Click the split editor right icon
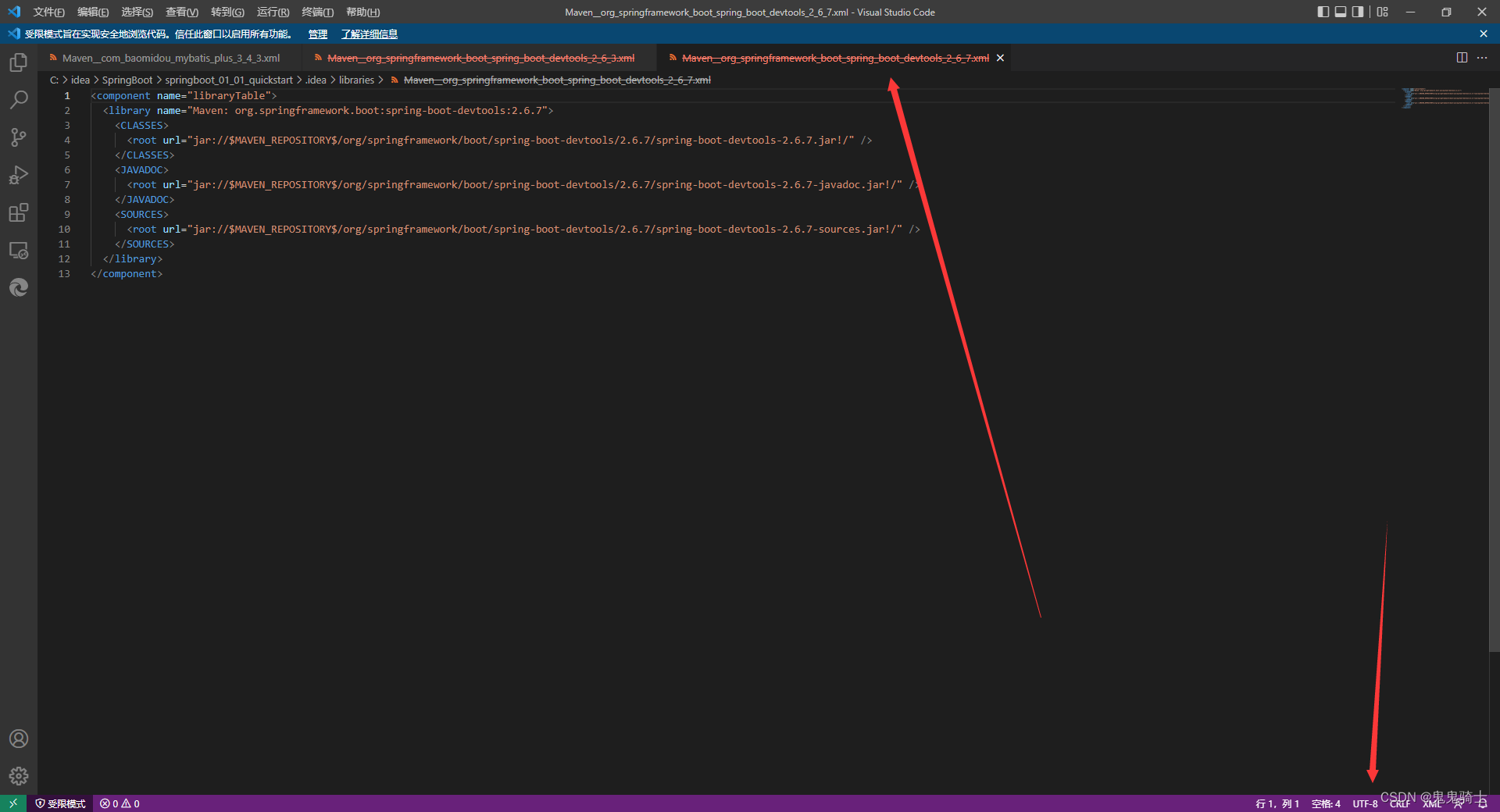This screenshot has width=1500, height=812. point(1462,58)
